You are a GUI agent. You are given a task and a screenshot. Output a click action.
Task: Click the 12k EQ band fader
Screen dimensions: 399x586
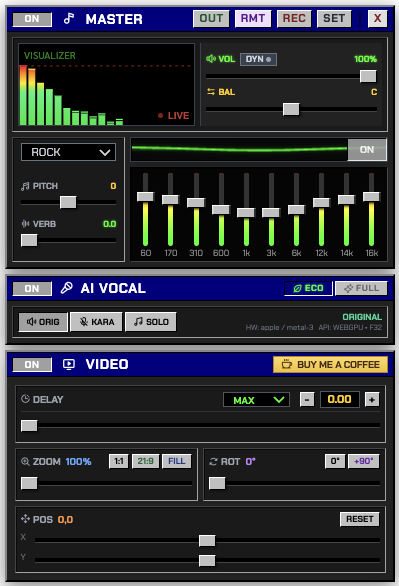(x=321, y=203)
